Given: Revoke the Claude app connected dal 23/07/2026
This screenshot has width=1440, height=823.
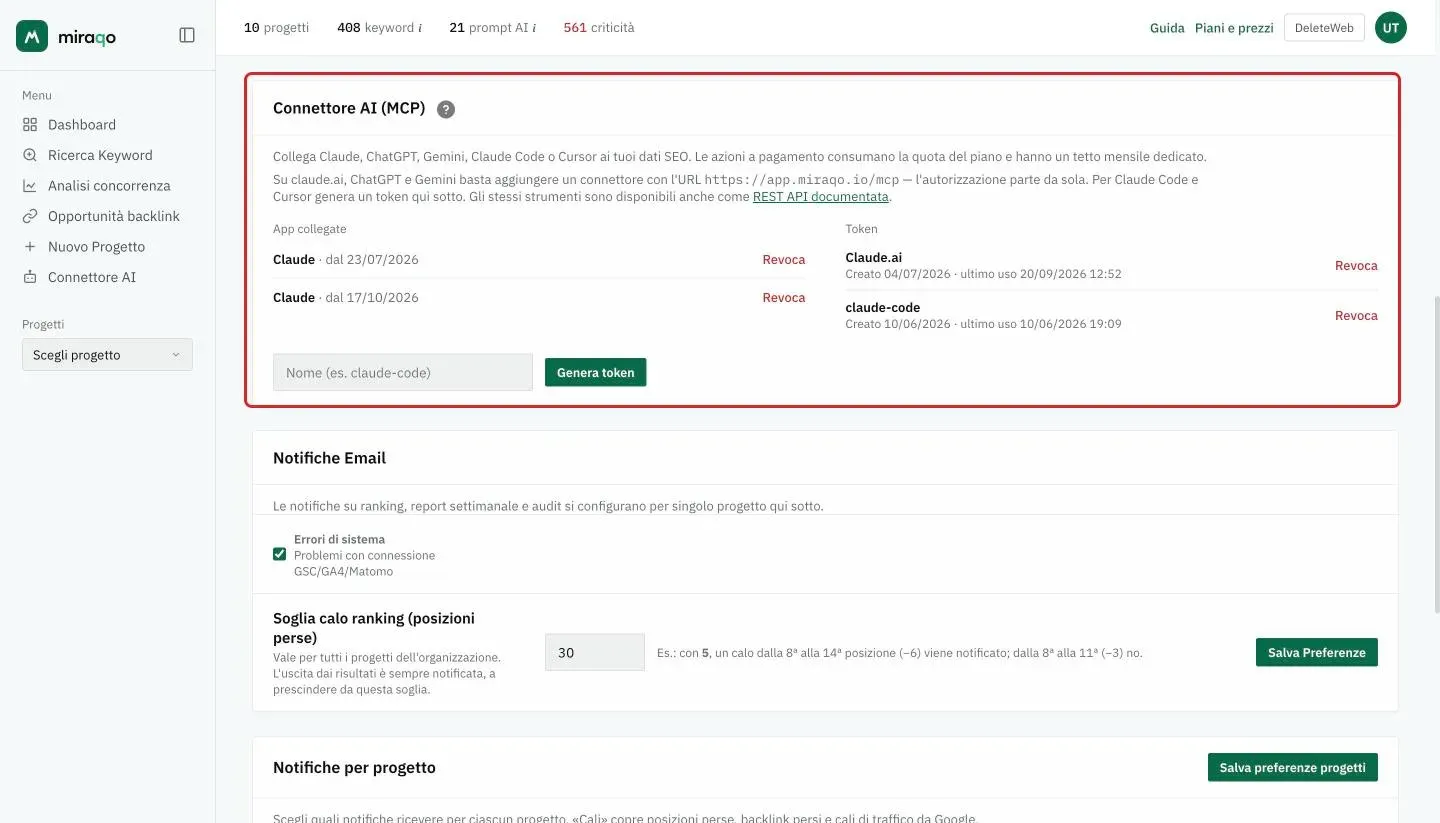Looking at the screenshot, I should click(784, 260).
